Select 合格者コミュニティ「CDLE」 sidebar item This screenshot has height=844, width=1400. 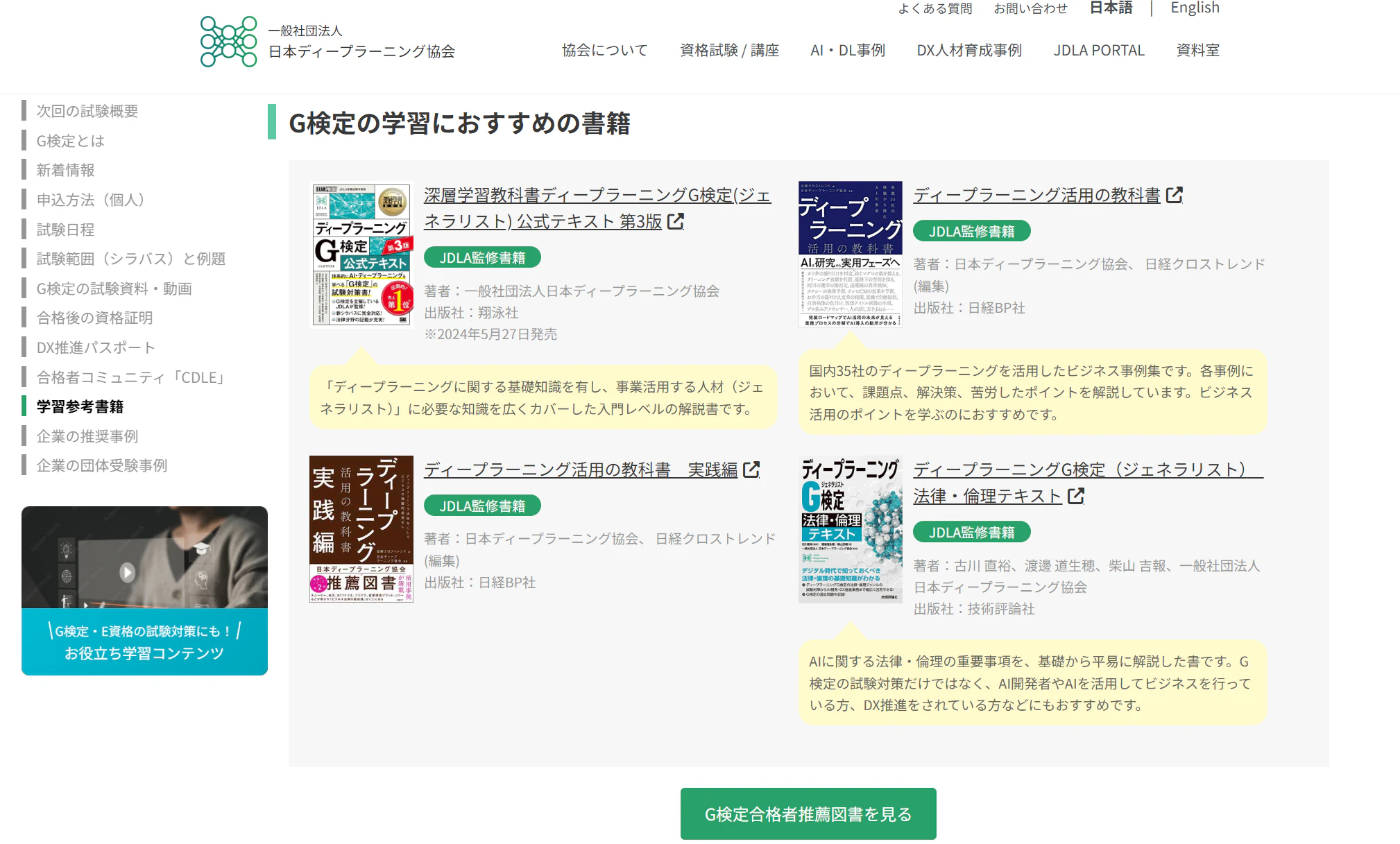132,377
